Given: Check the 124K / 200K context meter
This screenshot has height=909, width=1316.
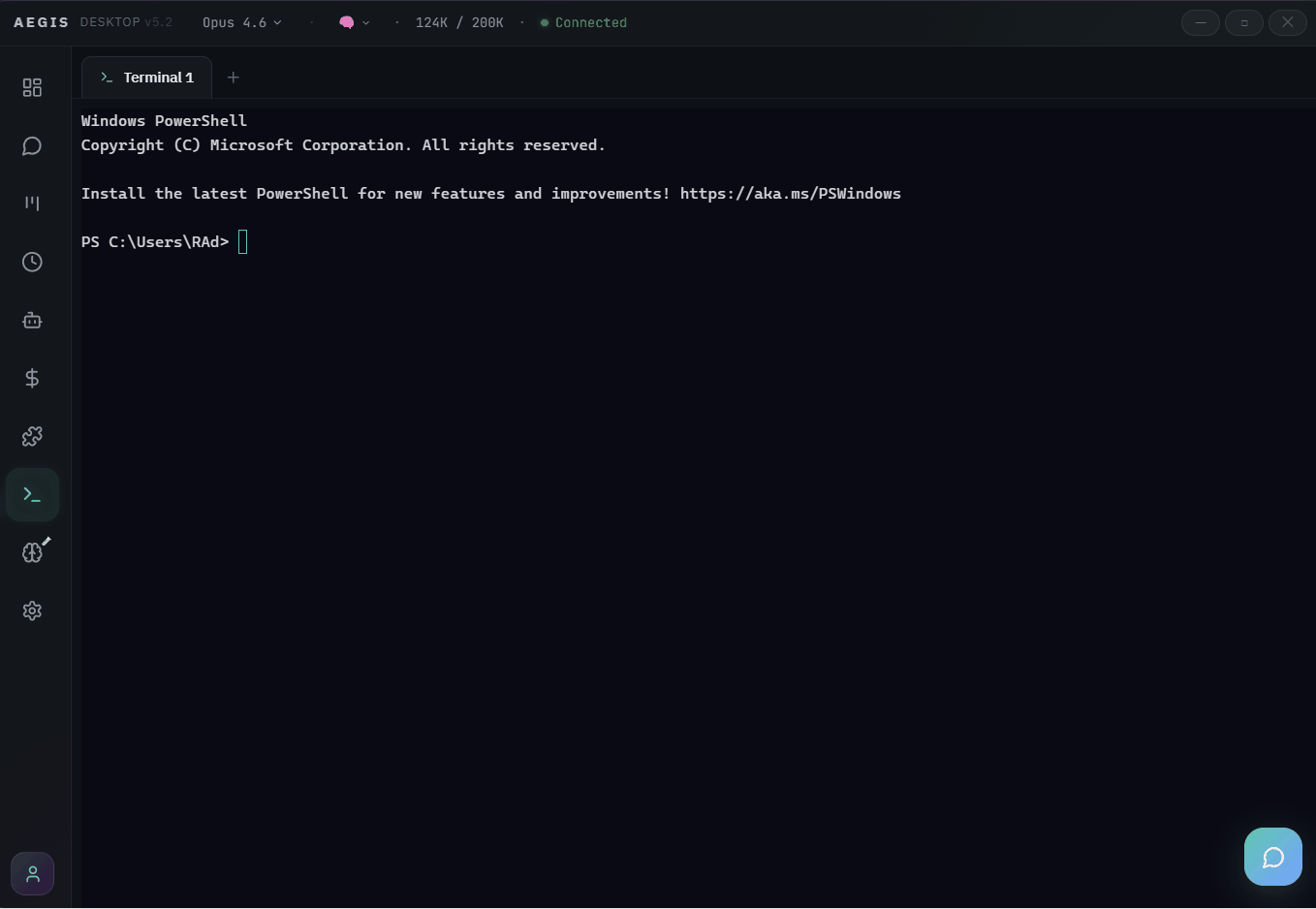Looking at the screenshot, I should (459, 22).
